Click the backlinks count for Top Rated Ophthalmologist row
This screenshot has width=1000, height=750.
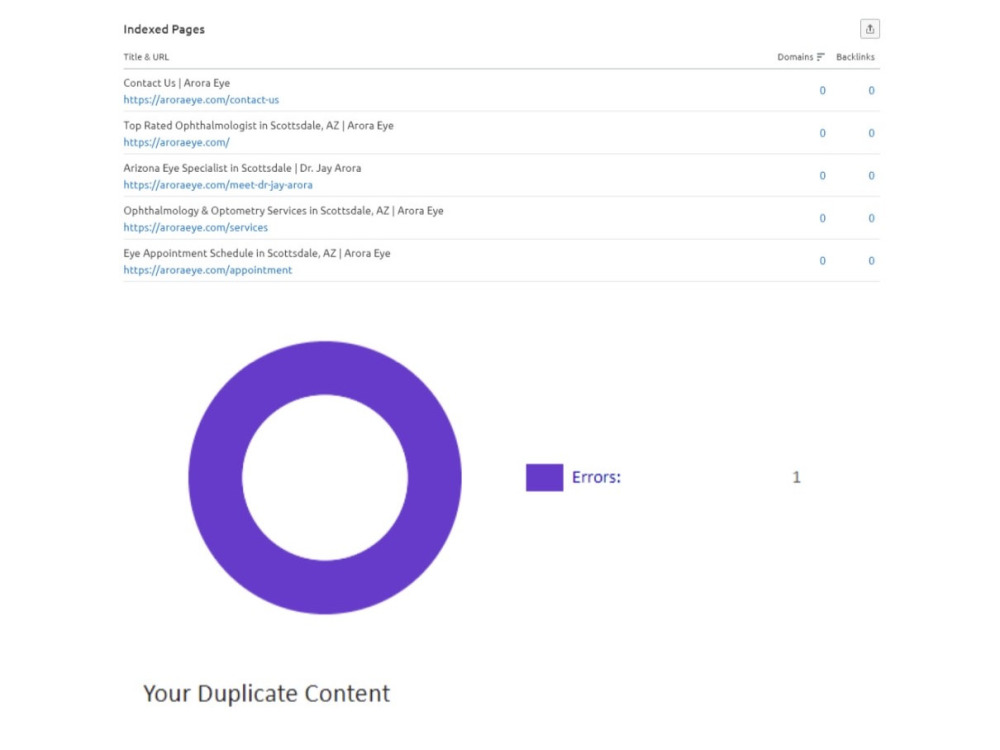pos(871,133)
